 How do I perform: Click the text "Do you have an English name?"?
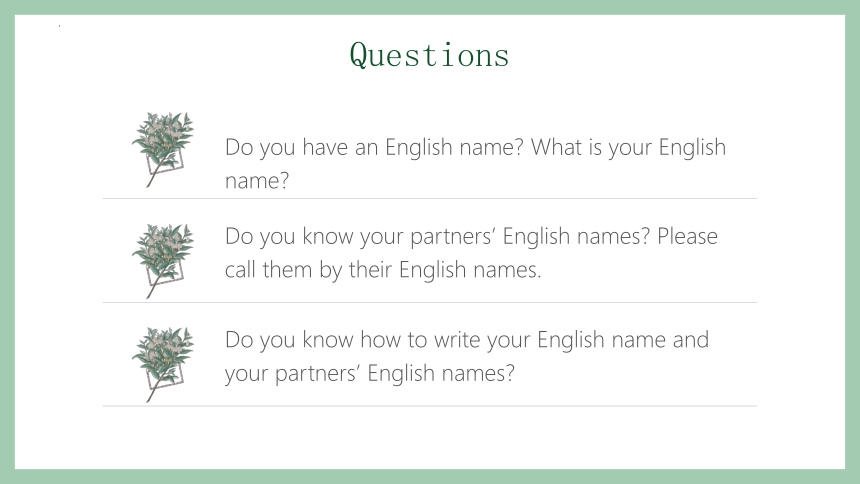(x=374, y=147)
